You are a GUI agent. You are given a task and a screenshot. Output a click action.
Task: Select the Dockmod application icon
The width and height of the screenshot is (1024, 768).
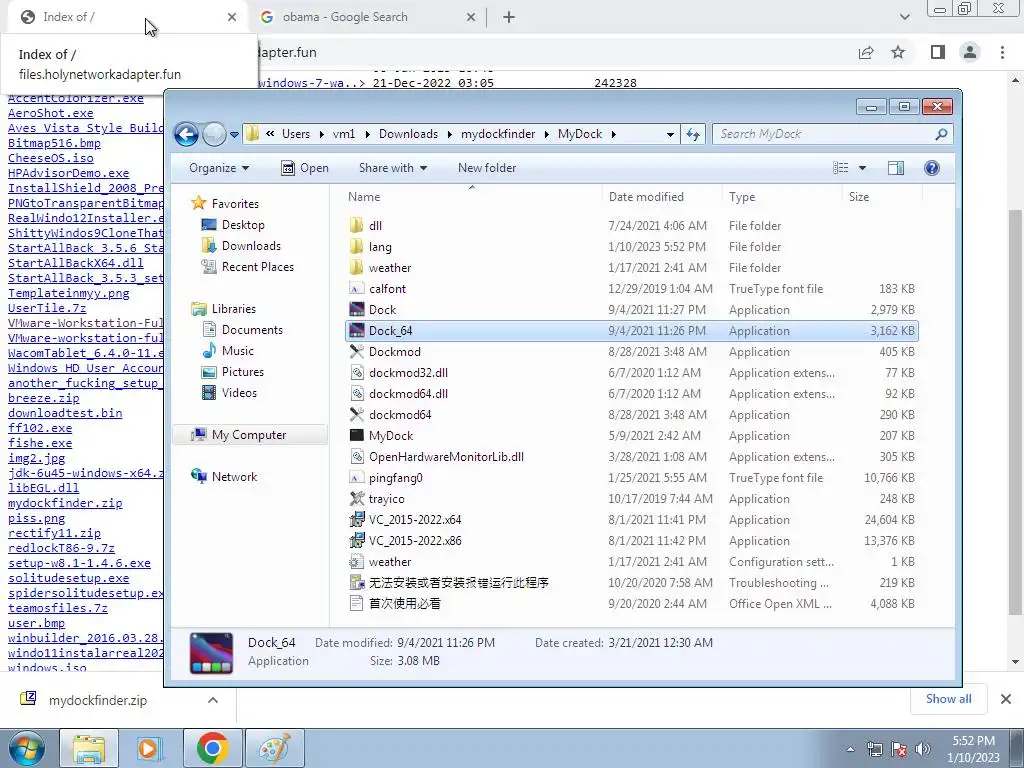[x=357, y=351]
